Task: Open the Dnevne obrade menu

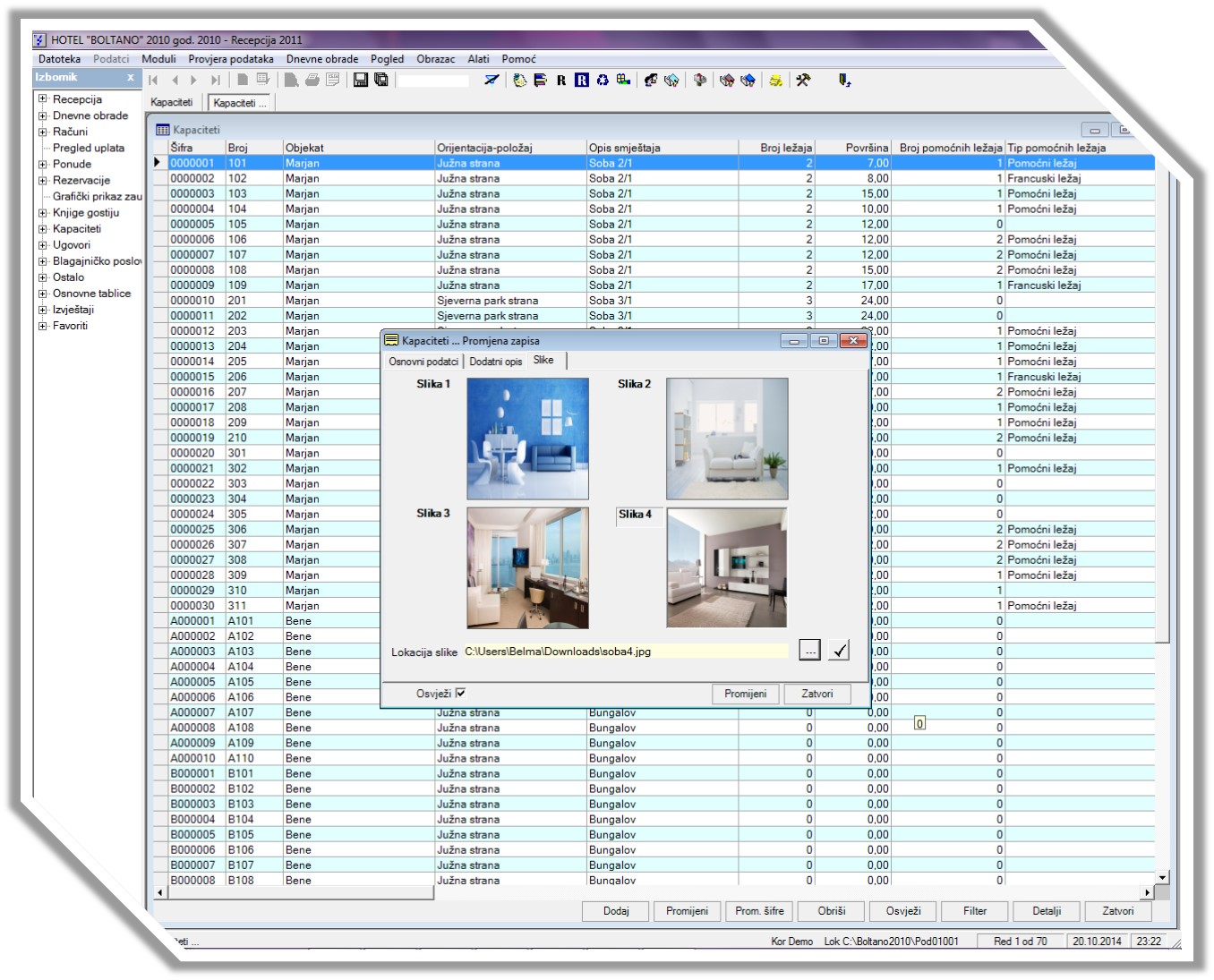Action: 321,59
